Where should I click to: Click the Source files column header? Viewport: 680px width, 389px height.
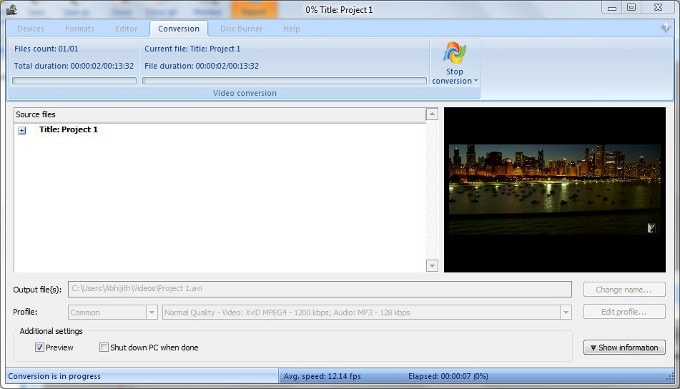(x=219, y=114)
